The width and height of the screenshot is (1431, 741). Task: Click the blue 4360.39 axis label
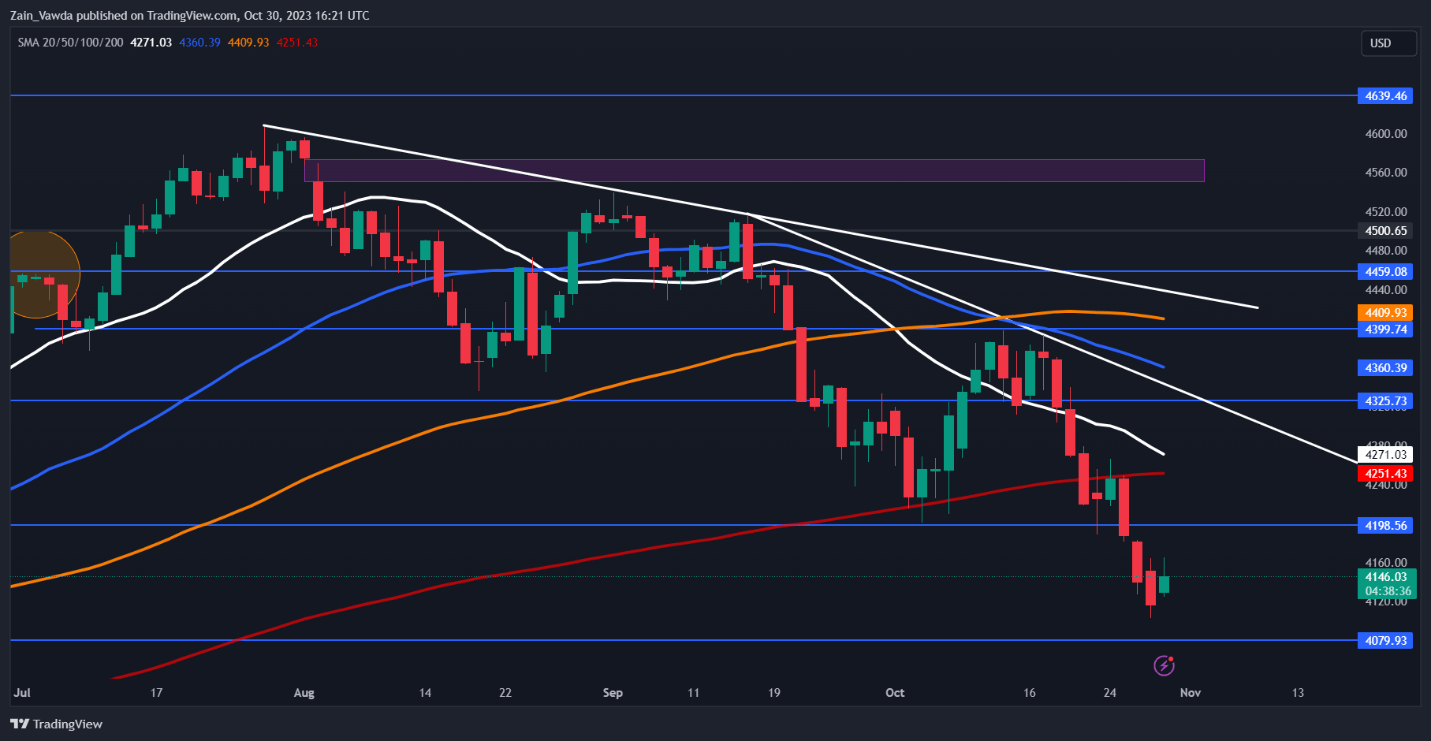pos(1385,368)
